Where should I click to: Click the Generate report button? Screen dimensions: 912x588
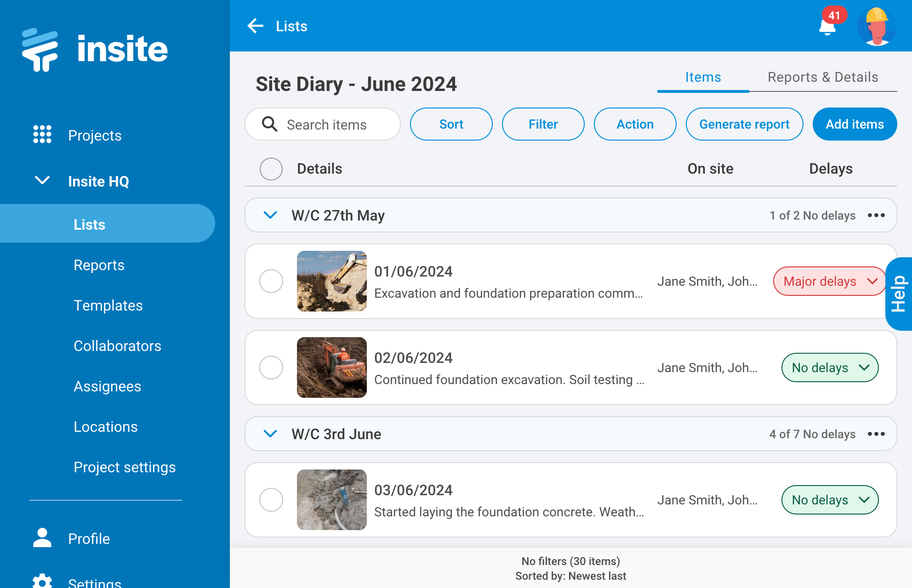click(744, 124)
